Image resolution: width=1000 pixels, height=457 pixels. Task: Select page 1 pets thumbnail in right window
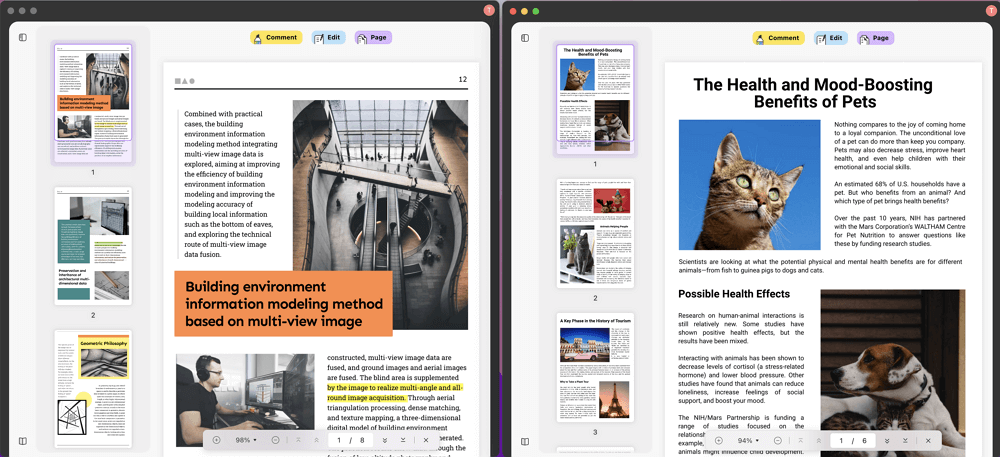point(595,99)
